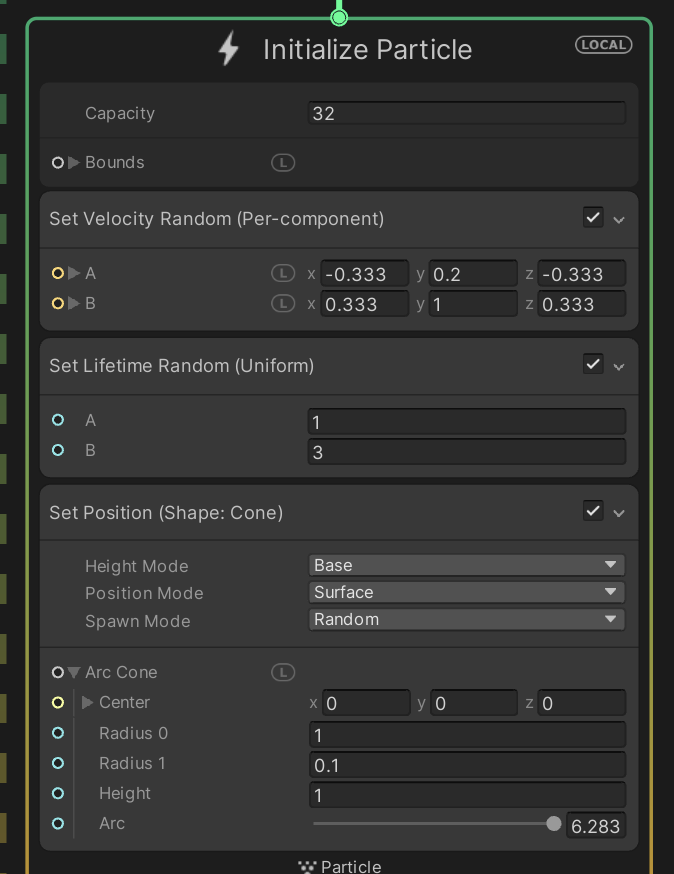674x874 pixels.
Task: Open the Height Mode dropdown
Action: (x=465, y=565)
